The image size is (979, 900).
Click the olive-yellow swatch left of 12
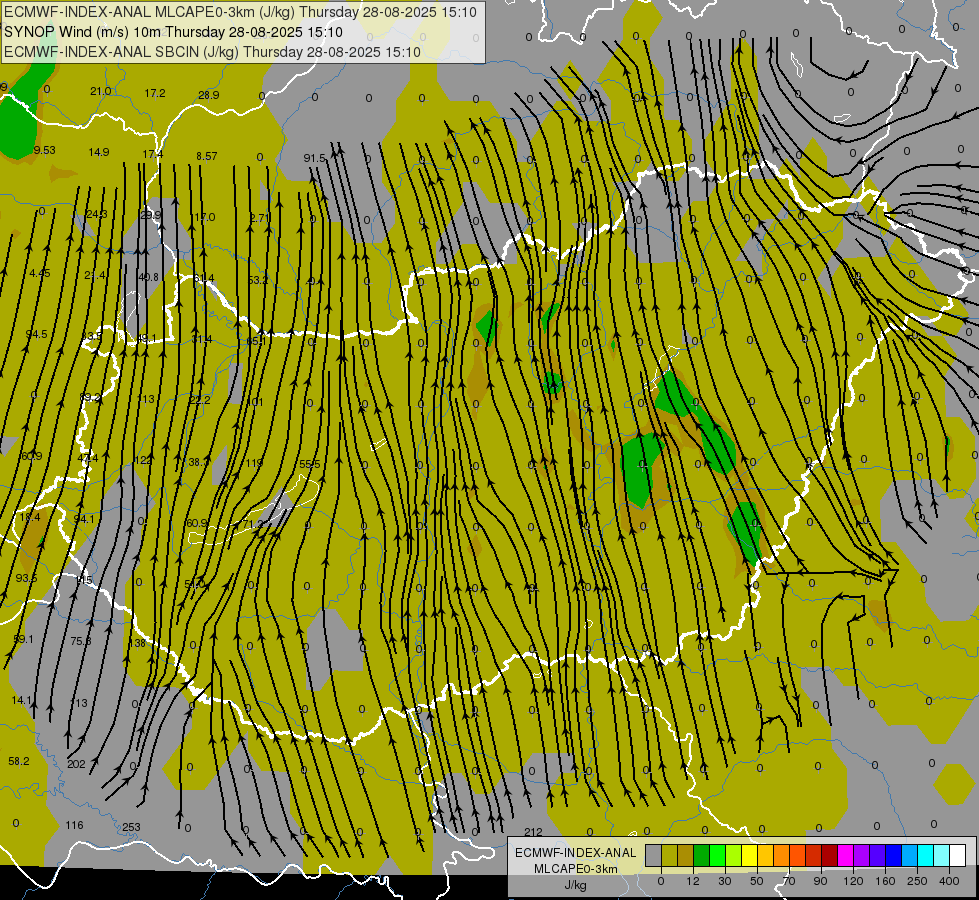[669, 856]
